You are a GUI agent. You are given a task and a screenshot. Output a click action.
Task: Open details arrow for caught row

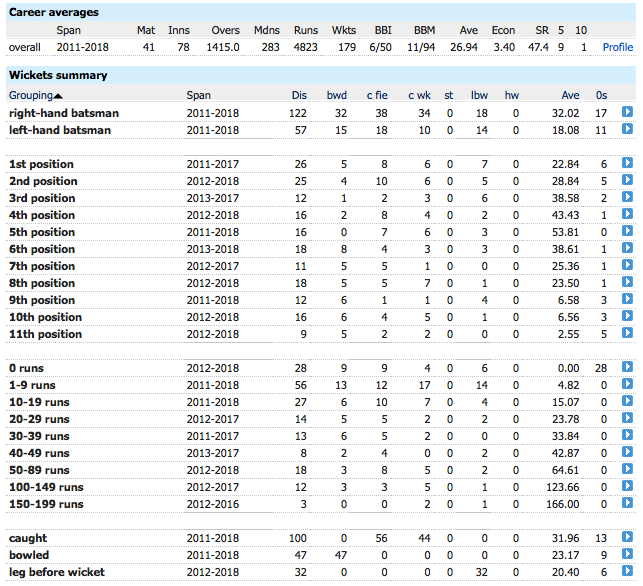click(627, 538)
